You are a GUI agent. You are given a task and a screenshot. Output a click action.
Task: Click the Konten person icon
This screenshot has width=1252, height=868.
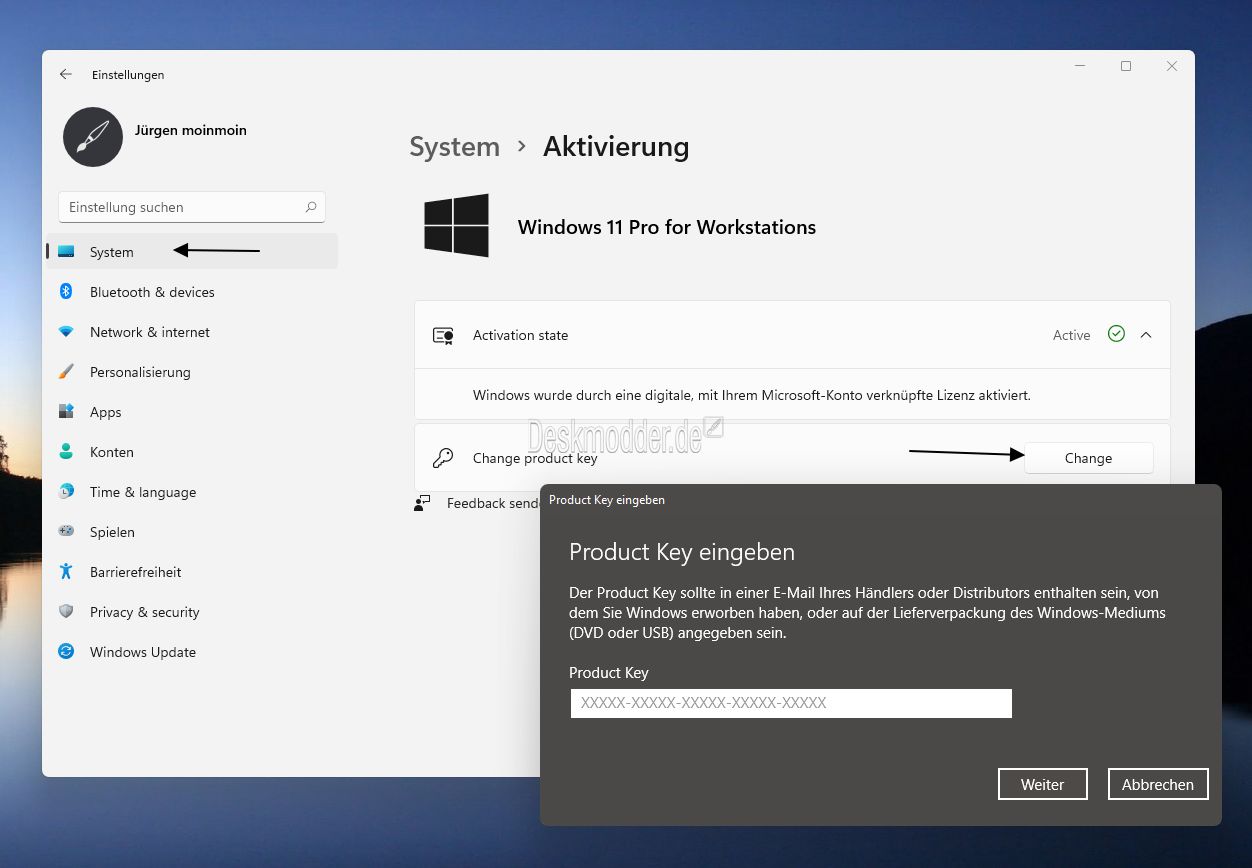coord(66,452)
